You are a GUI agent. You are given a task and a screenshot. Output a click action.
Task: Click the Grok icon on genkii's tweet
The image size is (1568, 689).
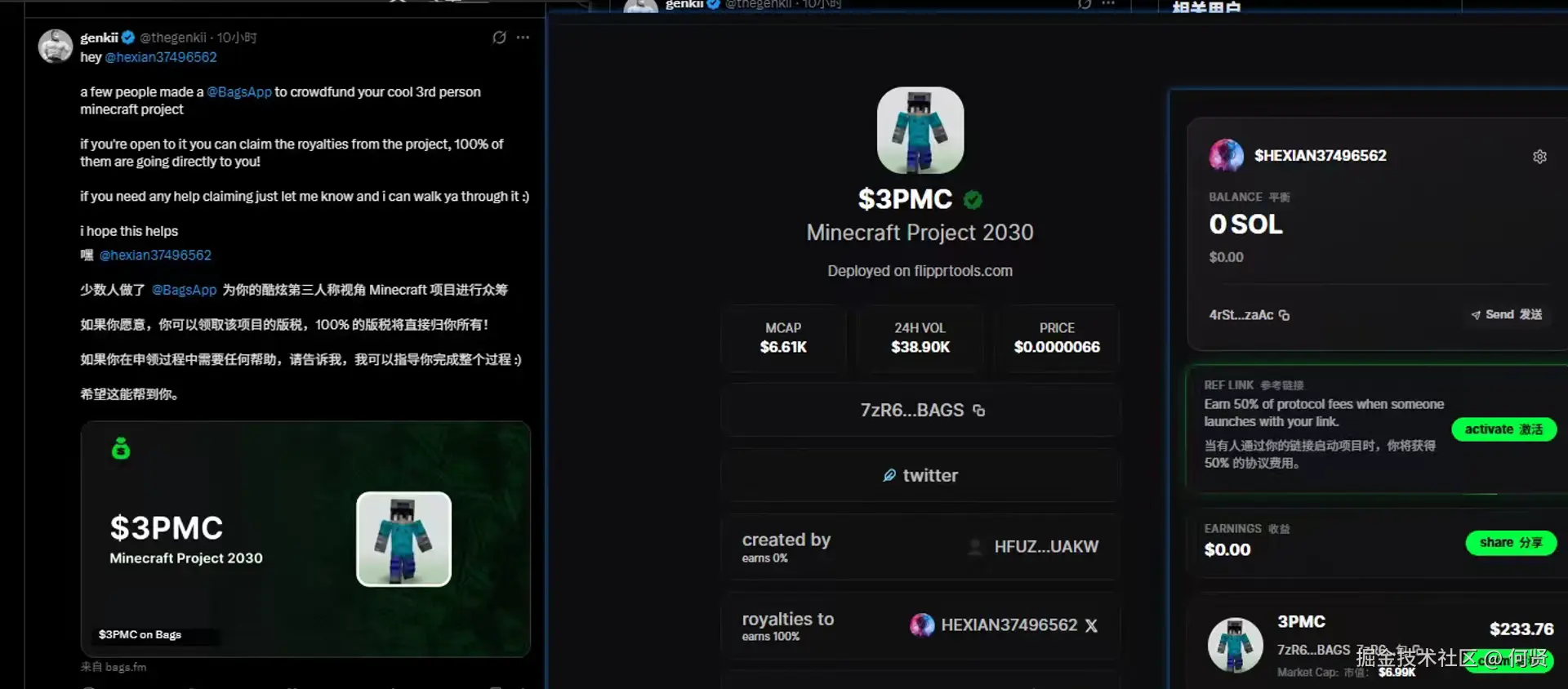pos(499,38)
